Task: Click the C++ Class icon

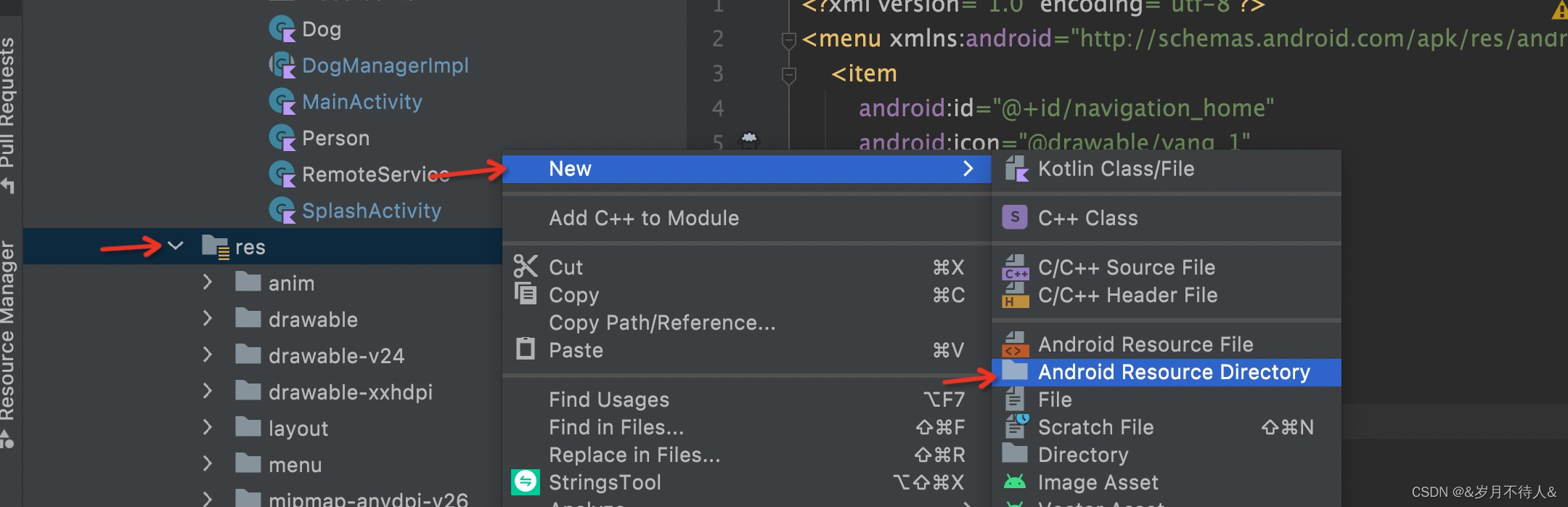Action: (1014, 217)
